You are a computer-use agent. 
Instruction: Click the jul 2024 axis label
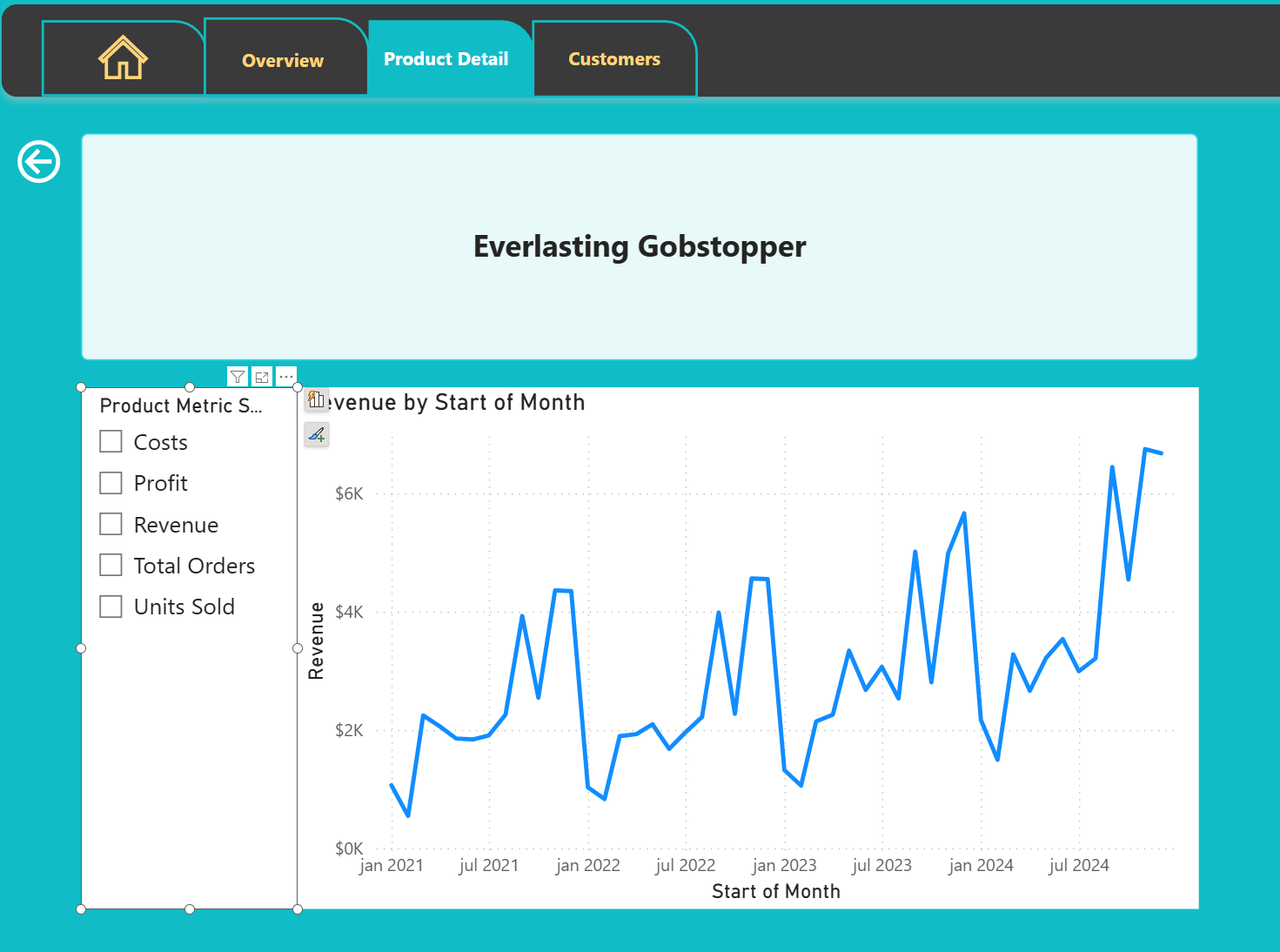click(x=1079, y=866)
